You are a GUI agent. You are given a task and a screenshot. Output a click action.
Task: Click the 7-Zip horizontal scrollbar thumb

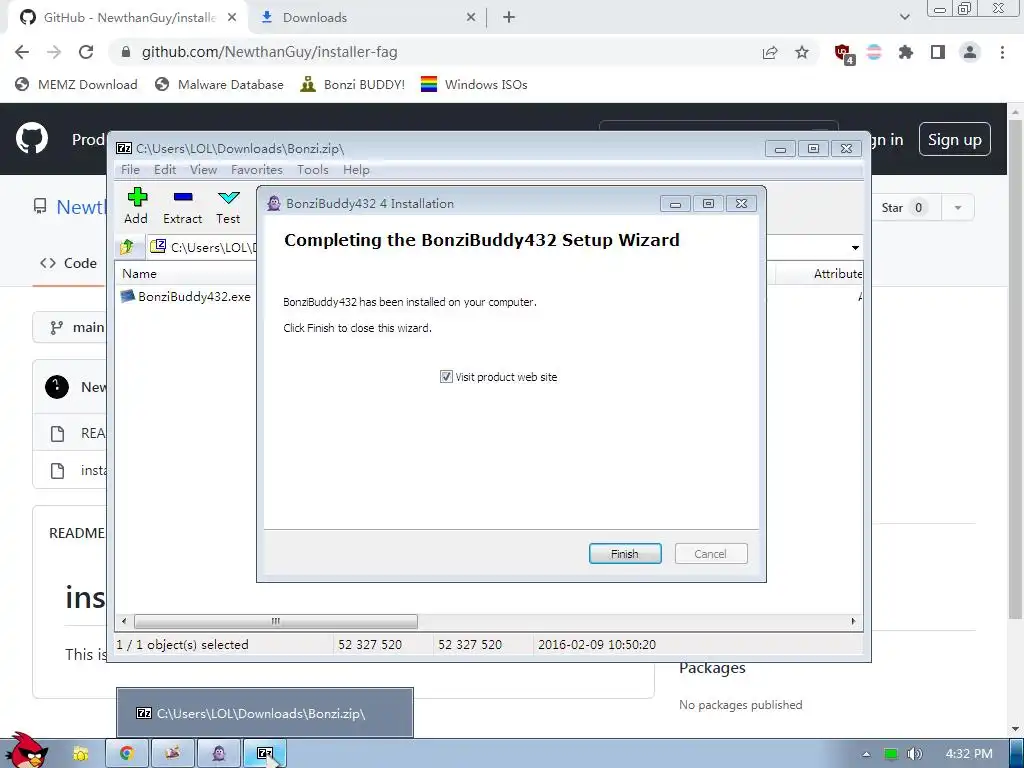tap(276, 621)
